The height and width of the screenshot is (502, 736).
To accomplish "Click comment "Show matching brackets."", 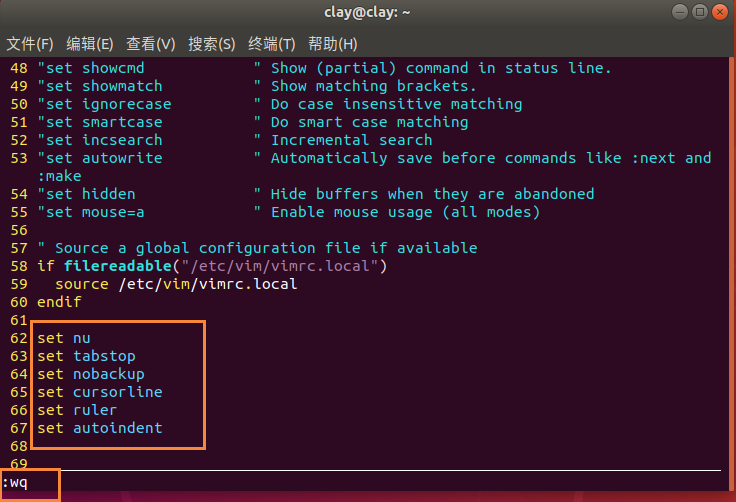I will [x=374, y=86].
